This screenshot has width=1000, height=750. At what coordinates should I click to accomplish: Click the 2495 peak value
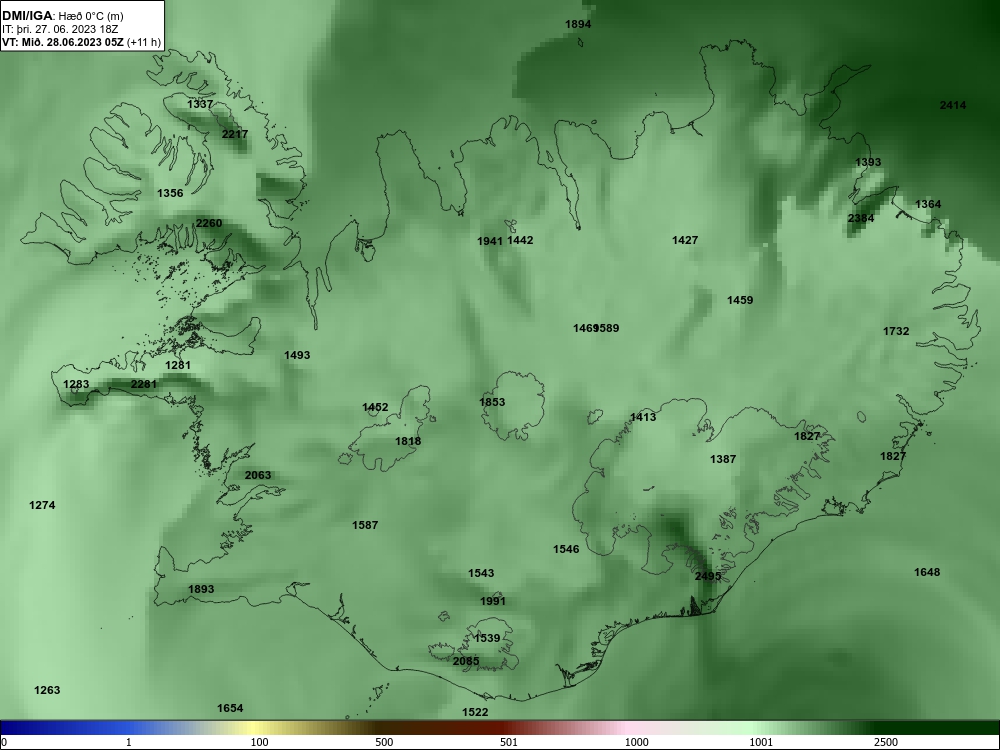708,576
